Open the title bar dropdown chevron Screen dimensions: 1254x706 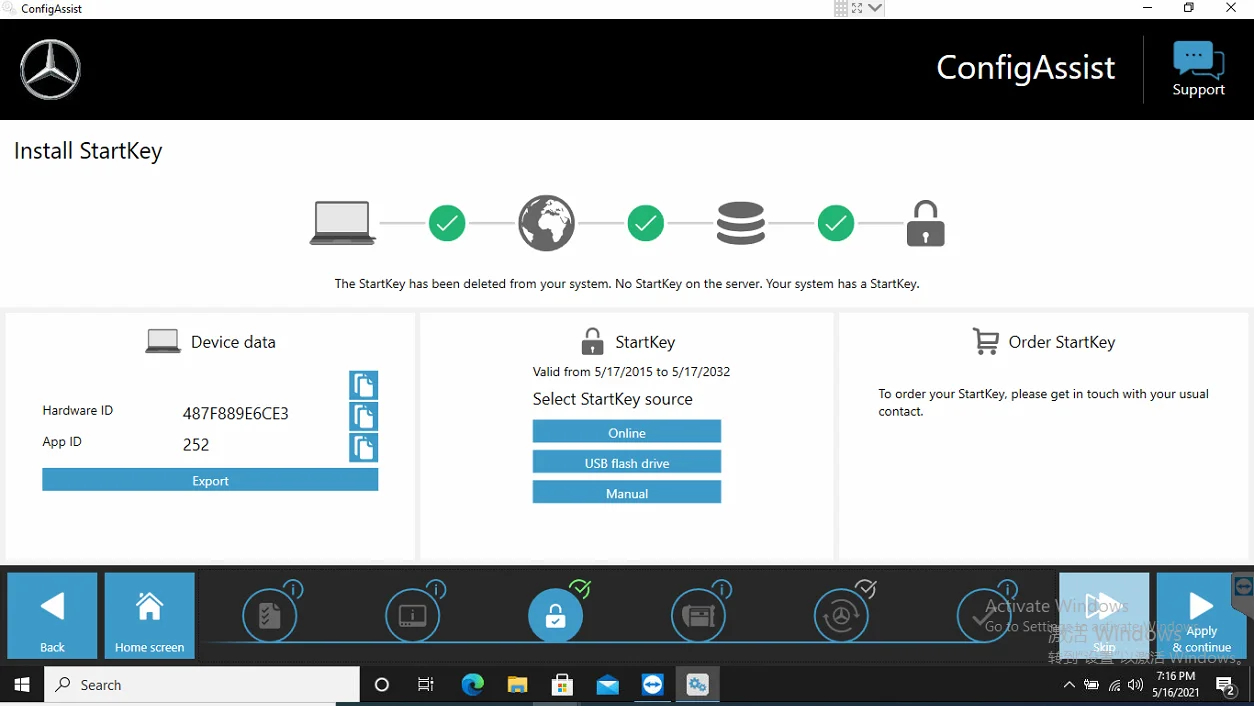click(875, 8)
